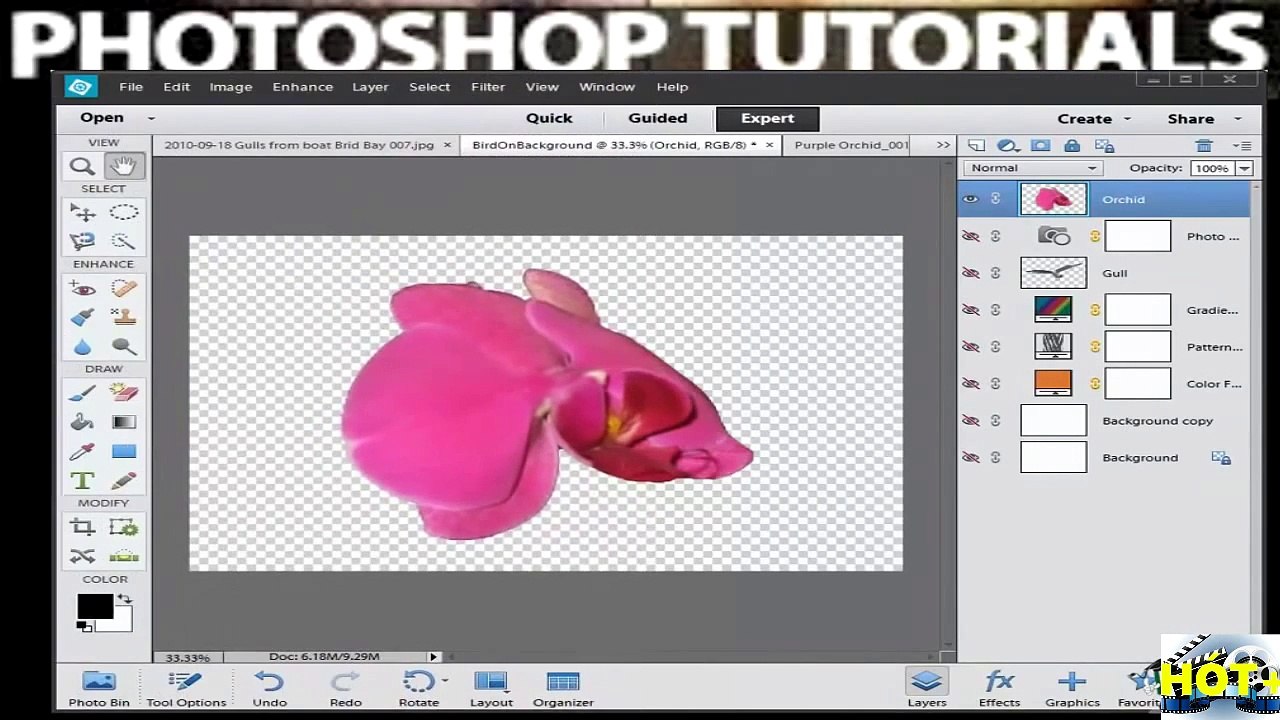Open the Filter menu
This screenshot has height=720, width=1280.
[488, 87]
